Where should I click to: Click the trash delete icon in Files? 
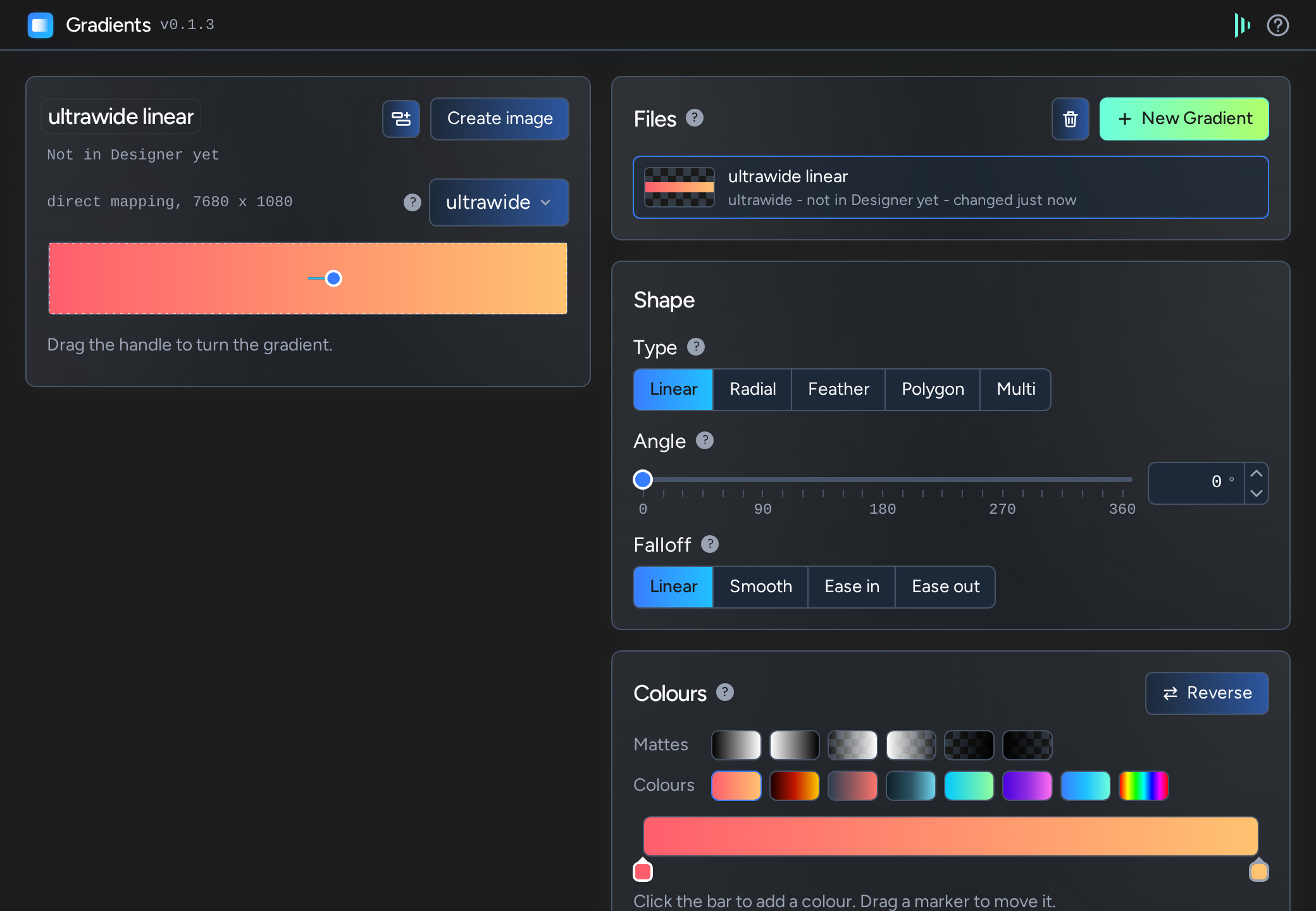point(1071,119)
